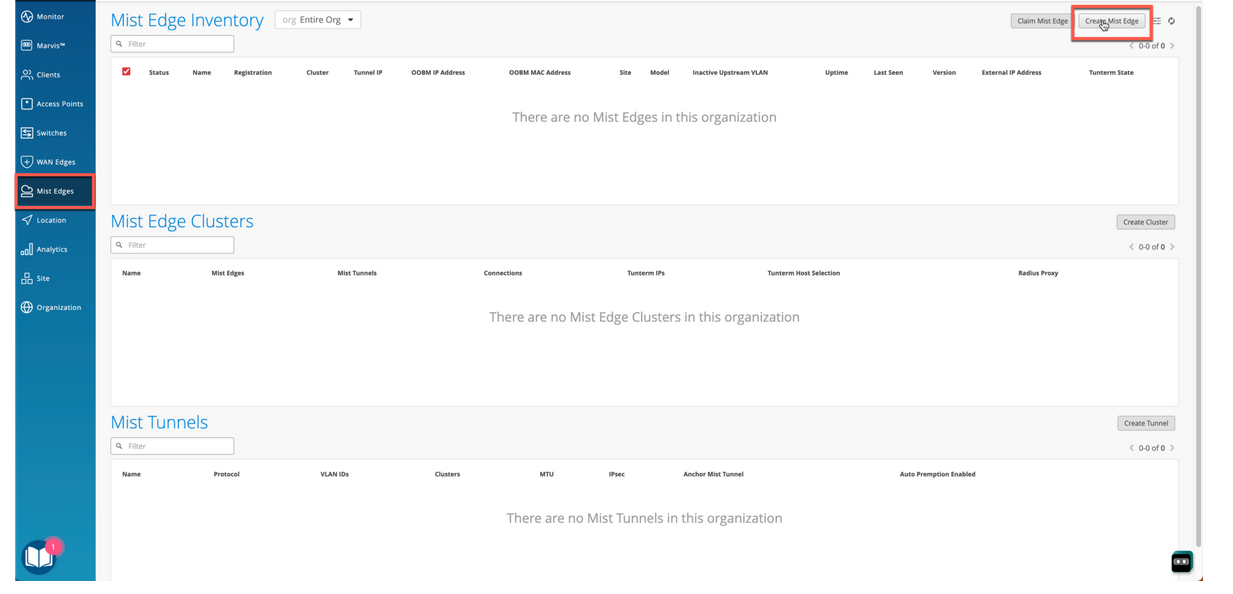Toggle the select-all checkbox in inventory table
Screen dimensions: 1233x594
tap(126, 72)
